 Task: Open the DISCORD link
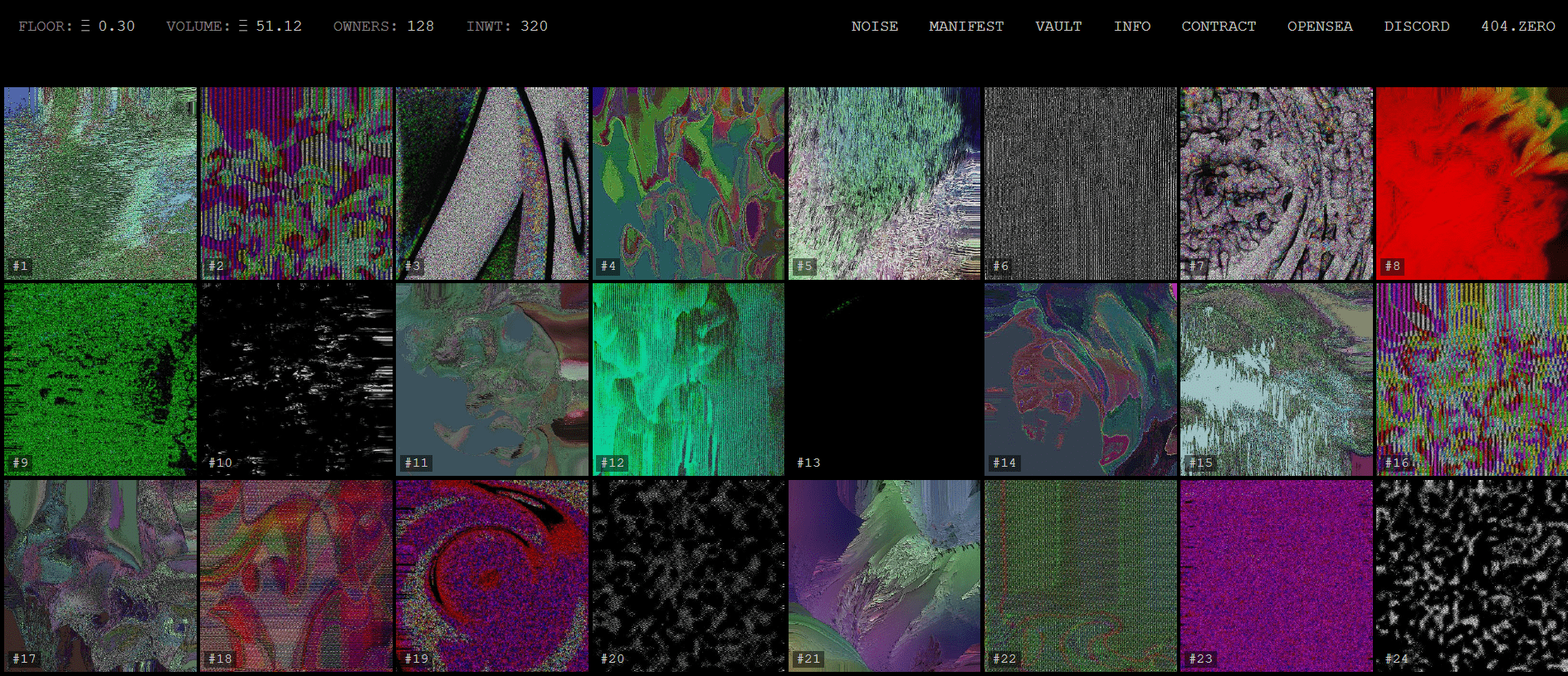1416,27
